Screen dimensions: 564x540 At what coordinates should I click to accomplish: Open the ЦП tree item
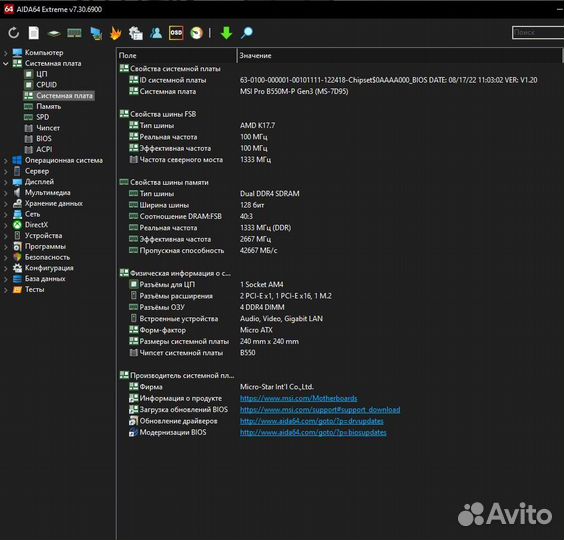coord(42,74)
